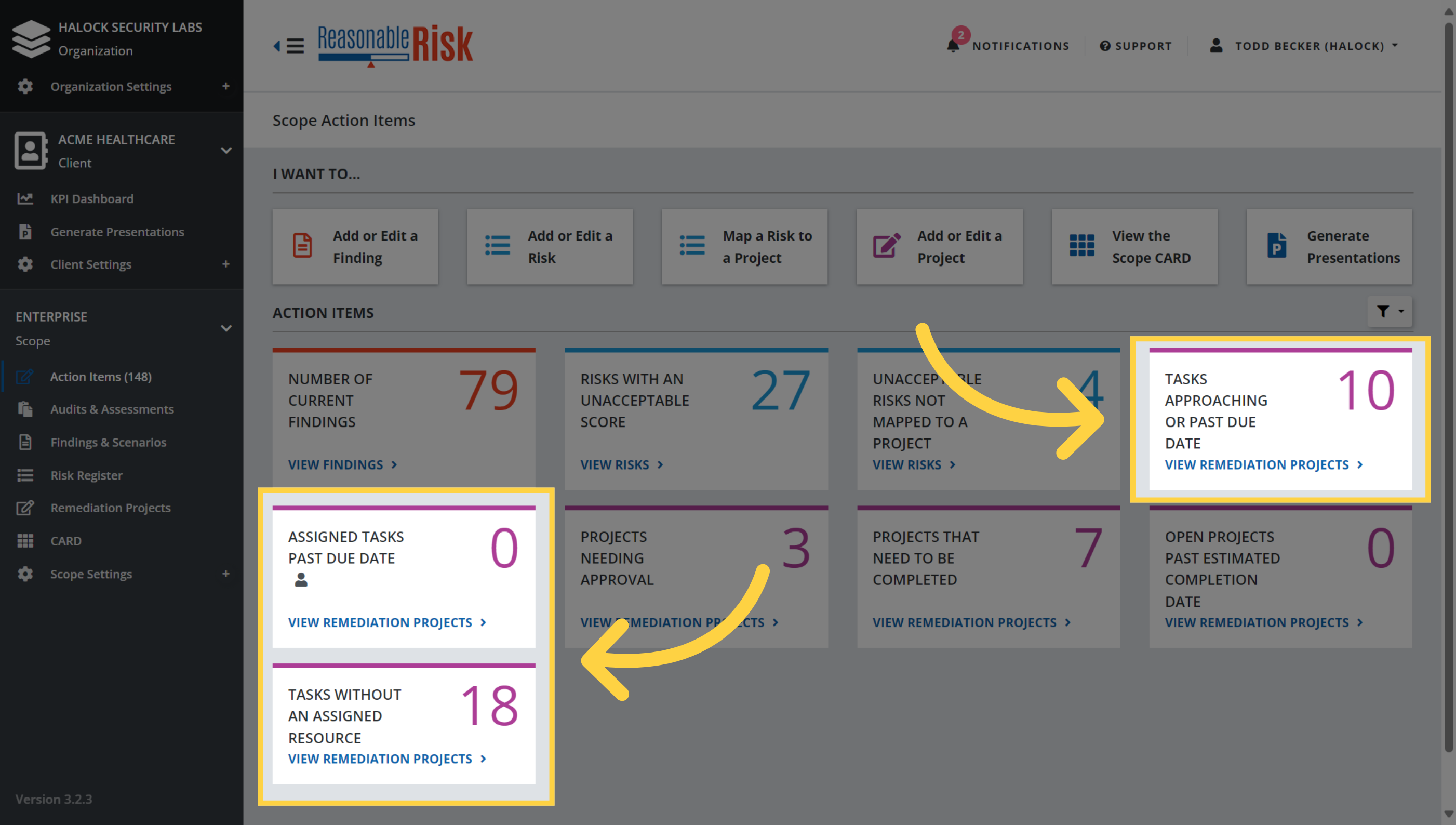This screenshot has height=825, width=1456.
Task: Click the person icon under Assigned Tasks Past Due
Action: 301,580
